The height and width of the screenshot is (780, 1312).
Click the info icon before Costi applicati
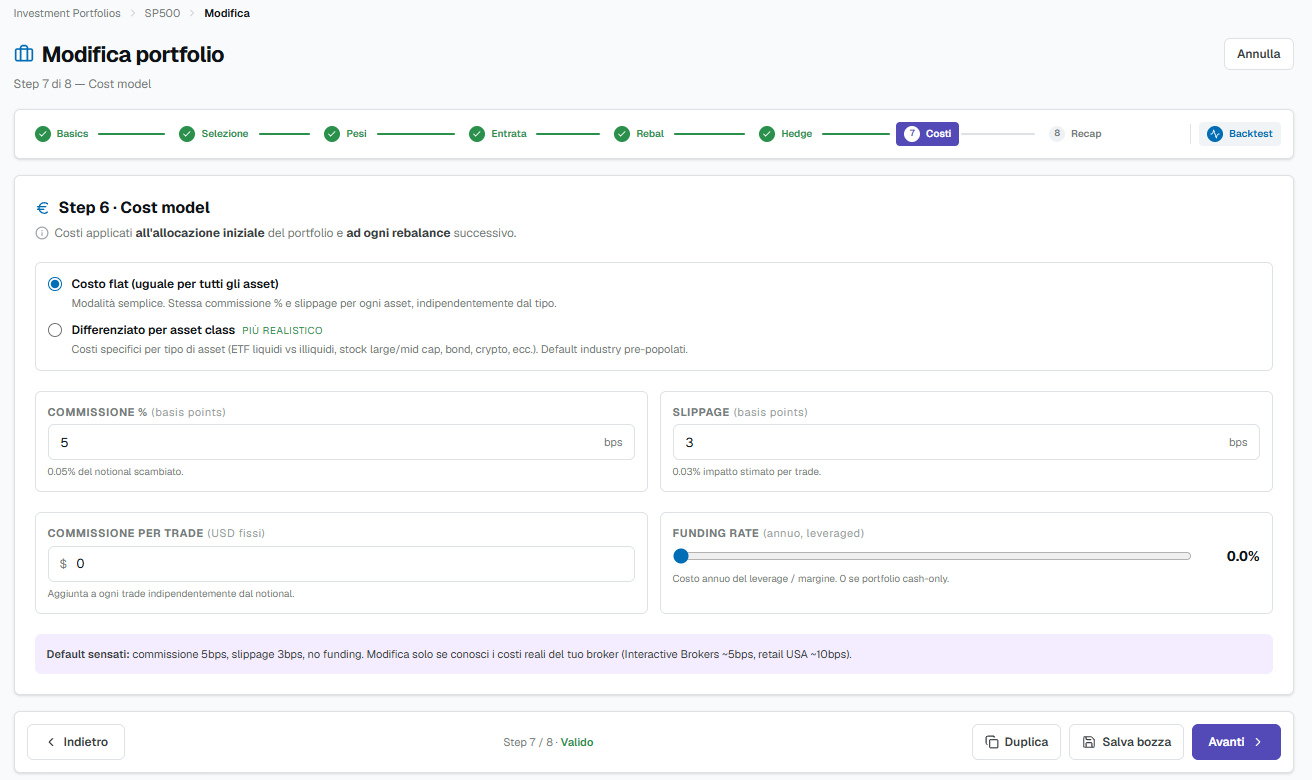coord(42,233)
